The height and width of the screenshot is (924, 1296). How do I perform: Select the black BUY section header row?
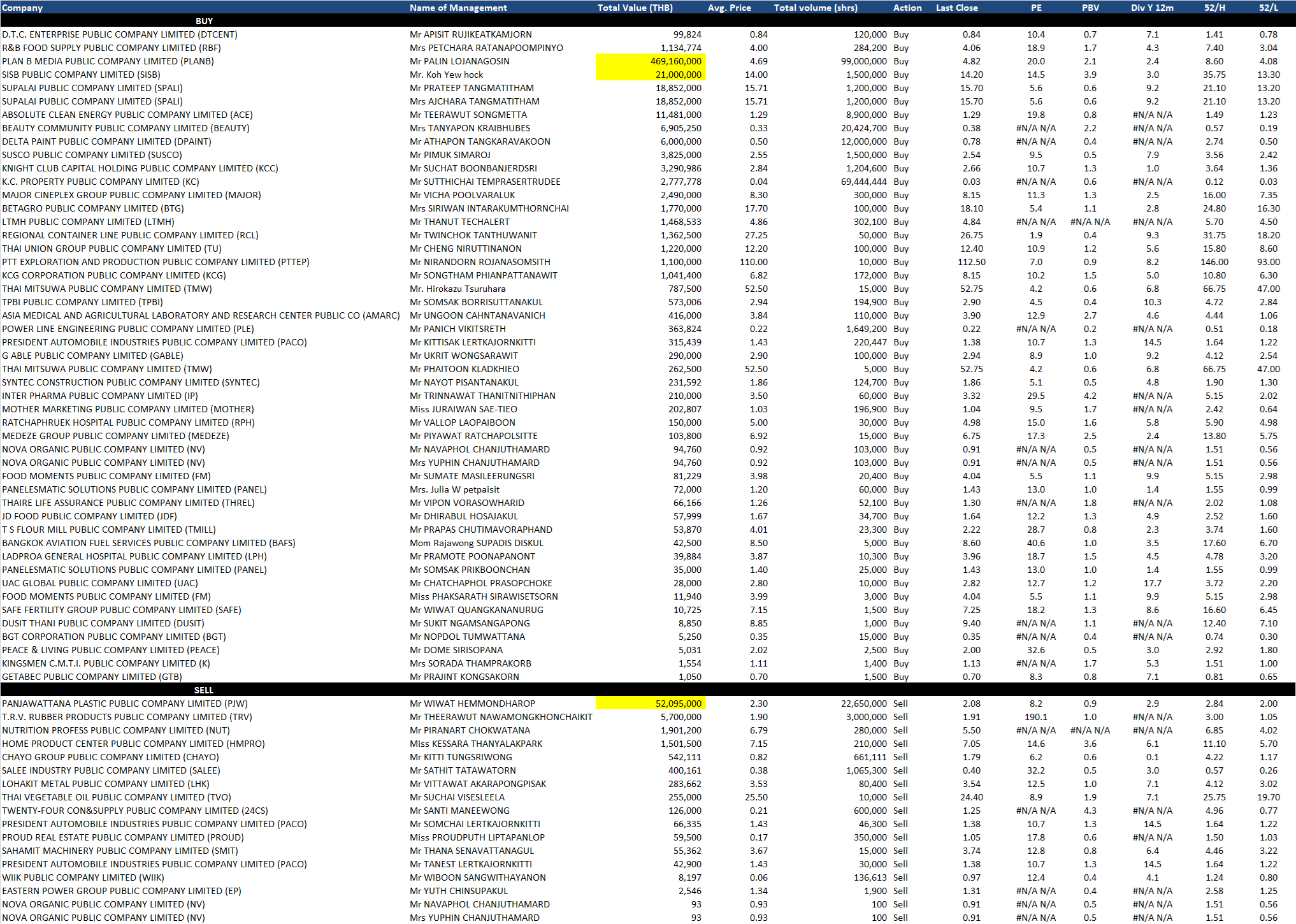tap(204, 21)
